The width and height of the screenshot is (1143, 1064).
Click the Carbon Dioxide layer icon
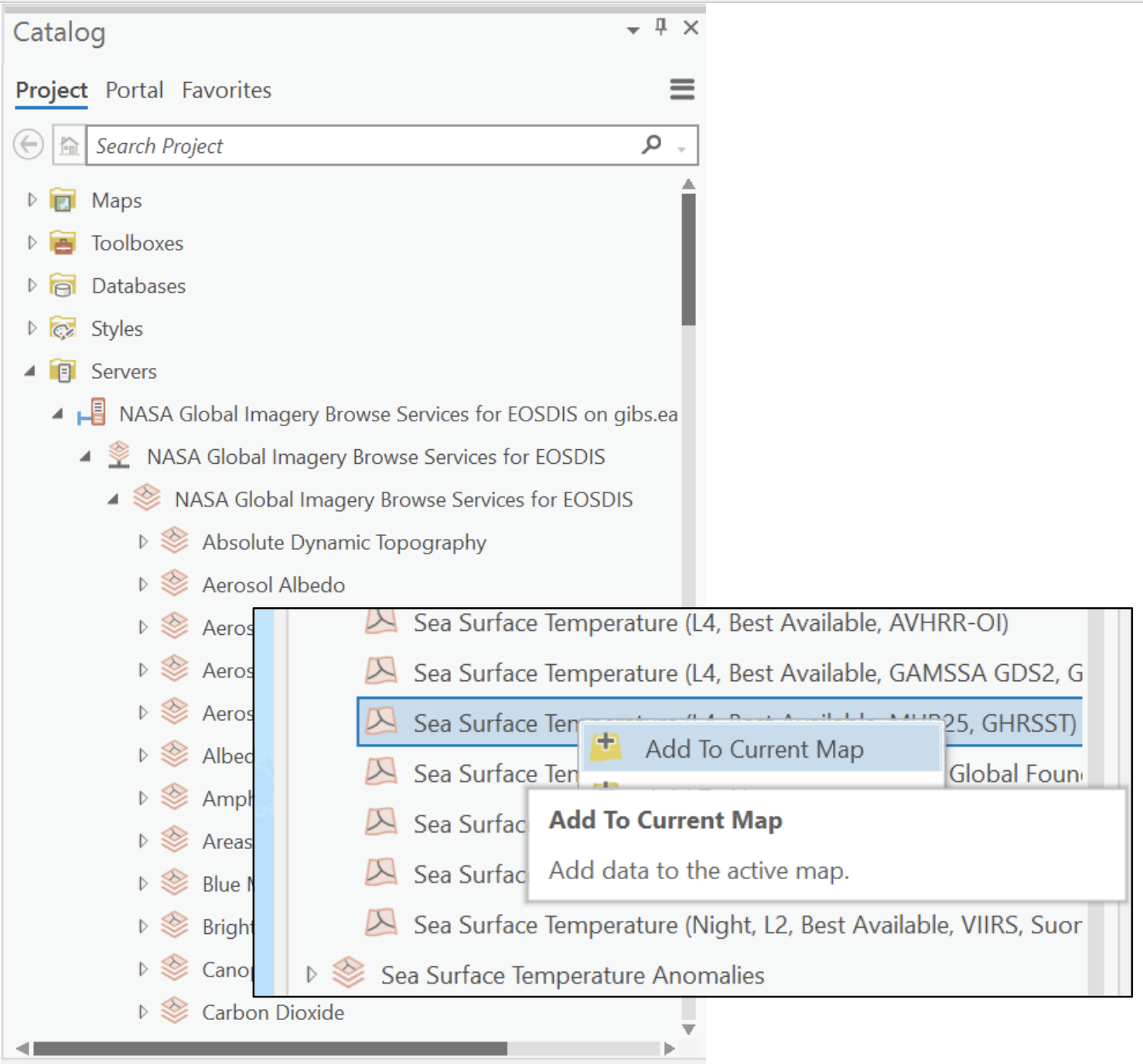click(175, 1010)
